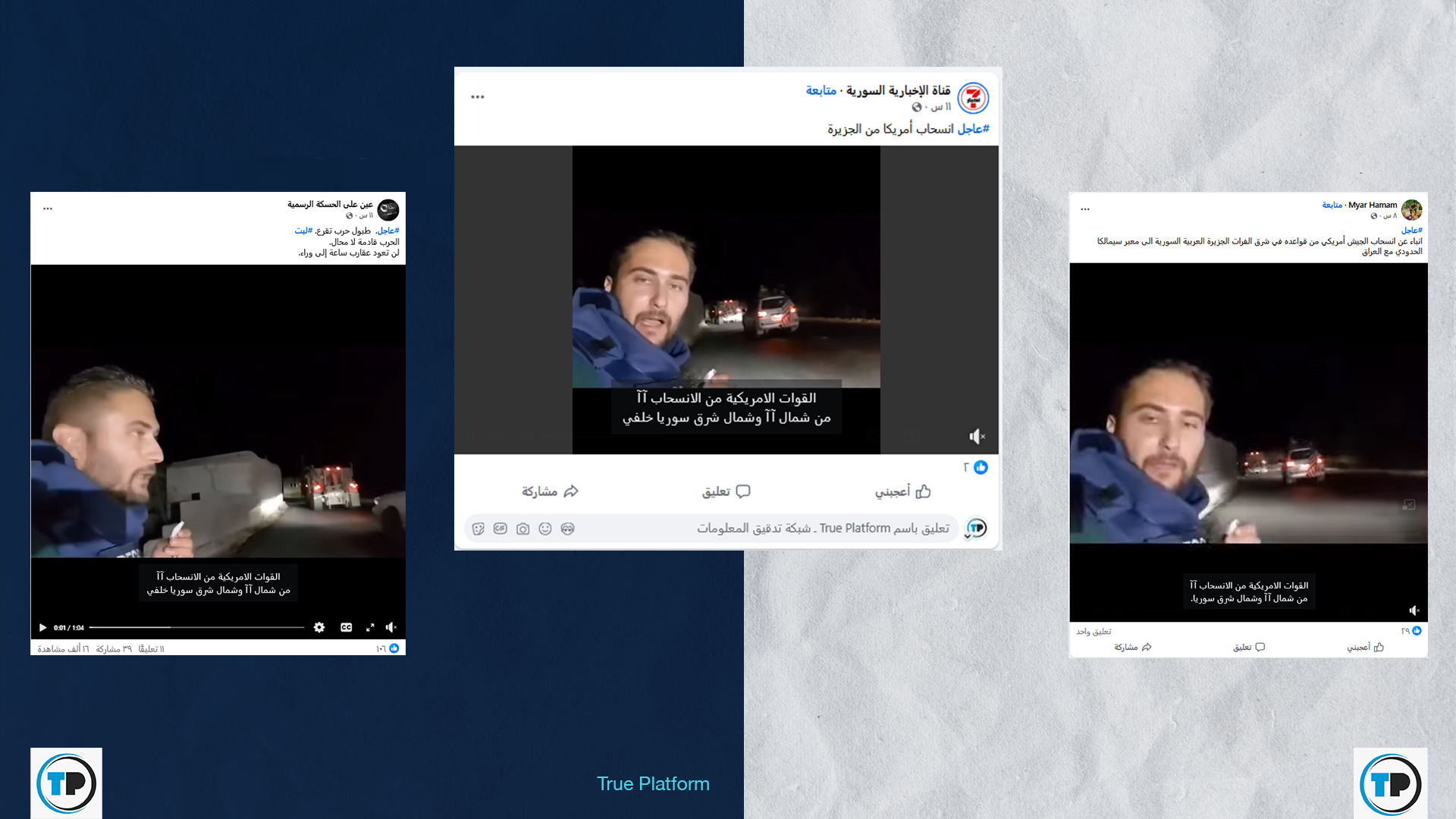Type in the True Platform comment field

pos(796,529)
